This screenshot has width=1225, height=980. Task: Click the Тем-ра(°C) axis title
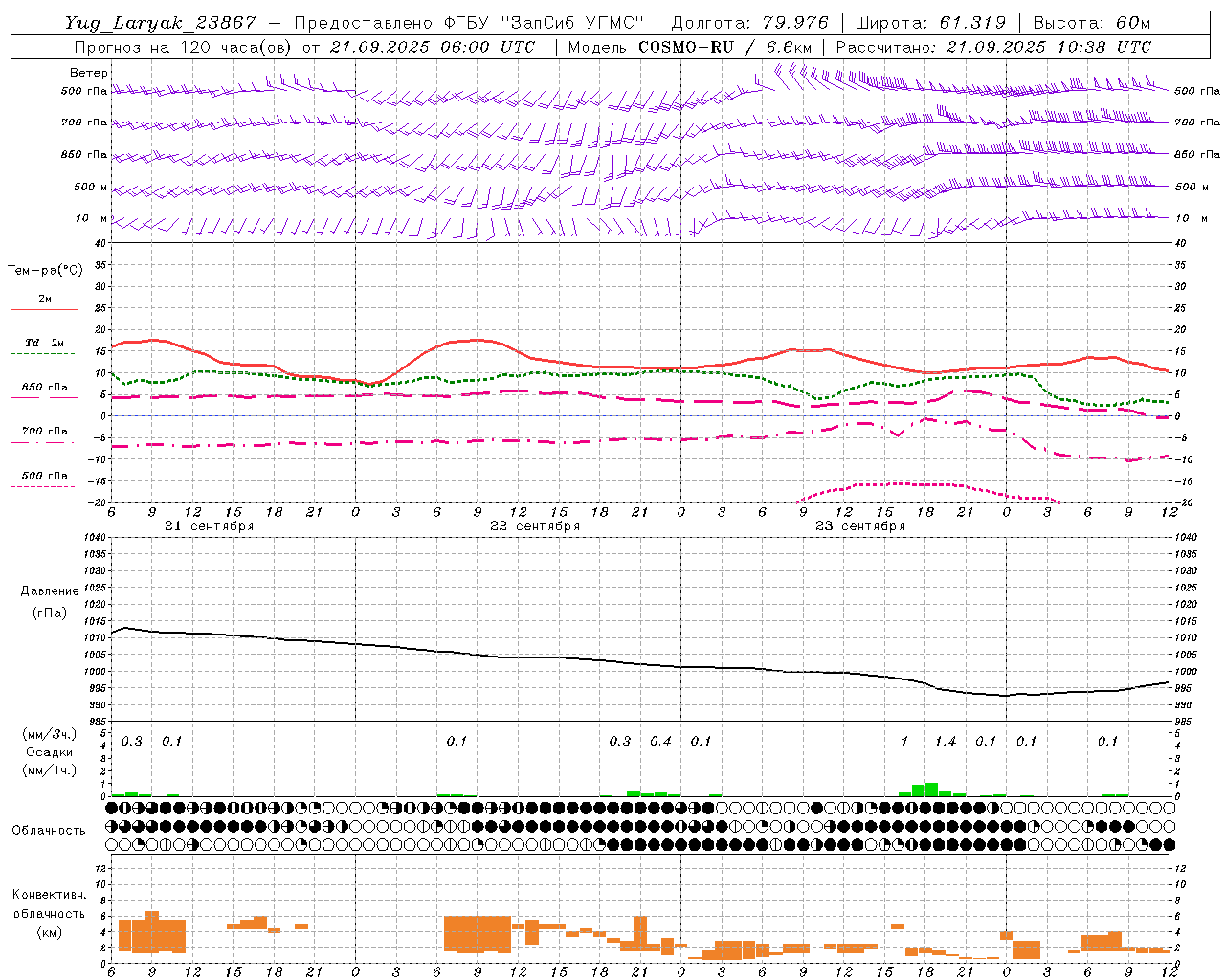click(45, 271)
